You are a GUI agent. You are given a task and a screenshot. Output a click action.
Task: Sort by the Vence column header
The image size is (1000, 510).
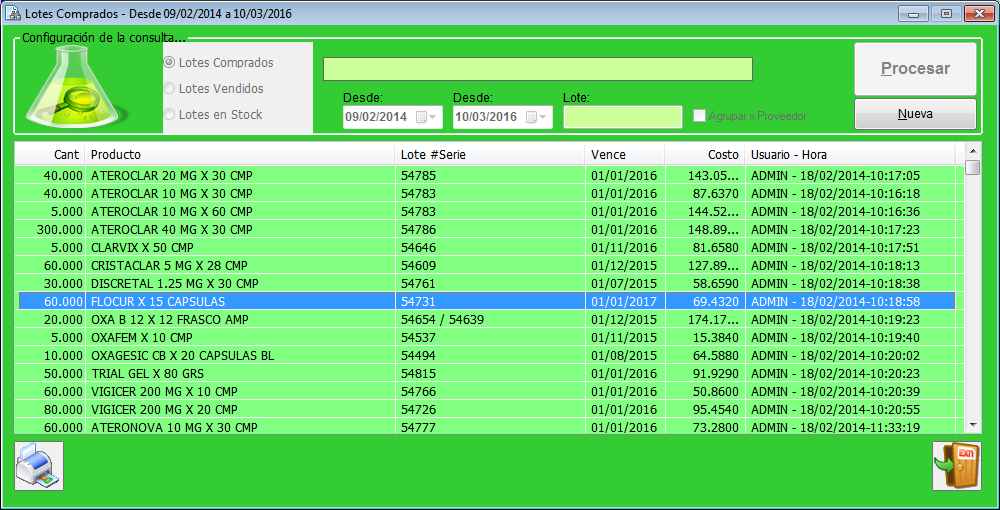click(x=625, y=154)
